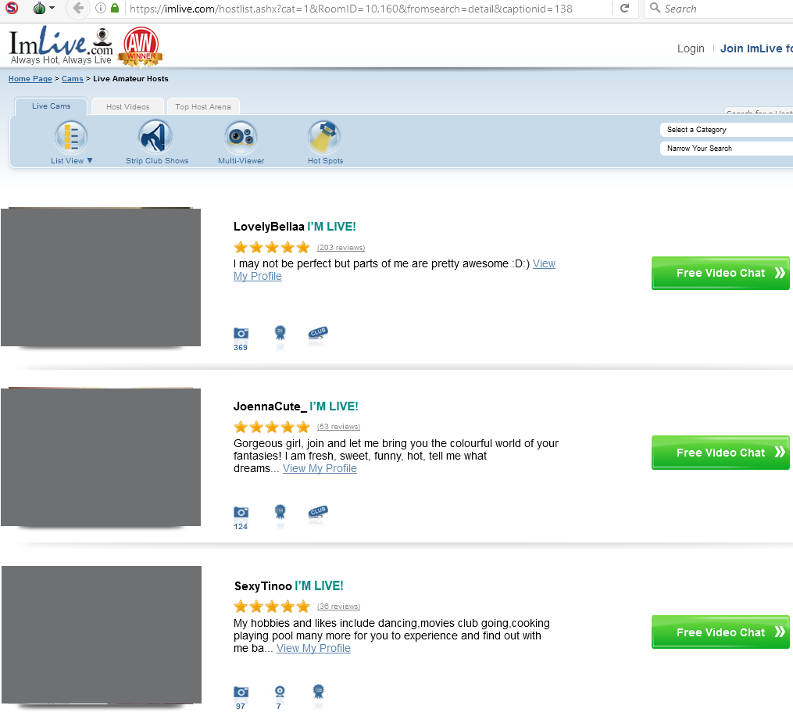Switch to the Host Videos tab
This screenshot has height=716, width=793.
point(127,106)
